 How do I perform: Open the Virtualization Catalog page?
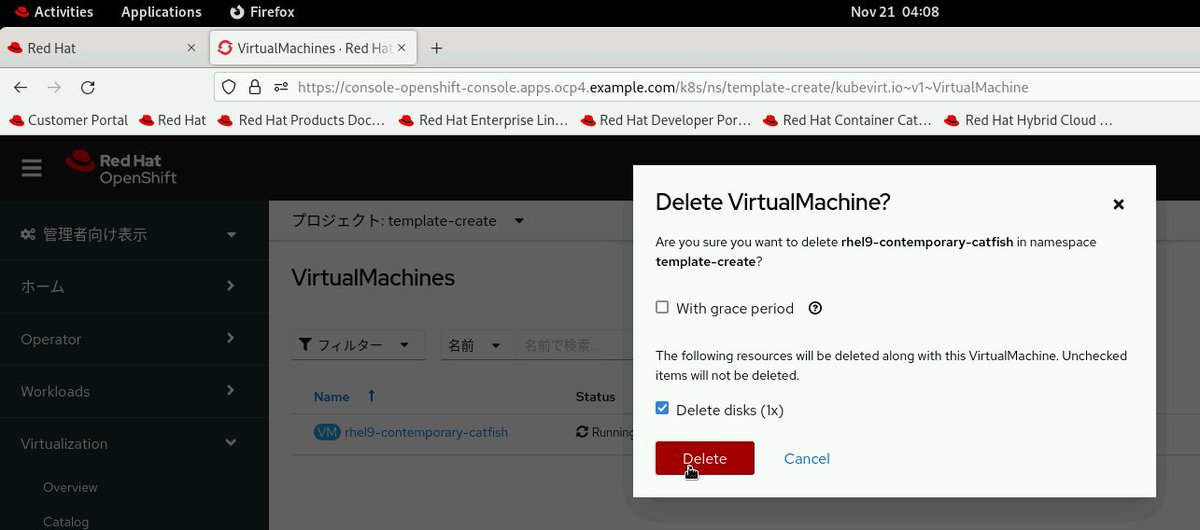click(66, 521)
